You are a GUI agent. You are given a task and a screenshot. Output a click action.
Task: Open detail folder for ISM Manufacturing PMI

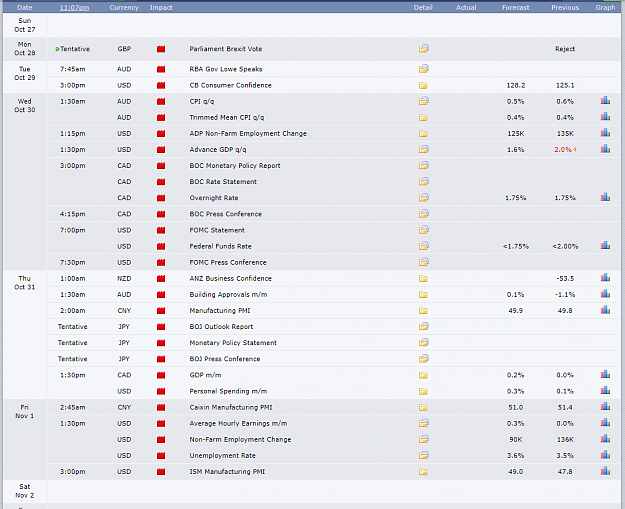(x=423, y=472)
